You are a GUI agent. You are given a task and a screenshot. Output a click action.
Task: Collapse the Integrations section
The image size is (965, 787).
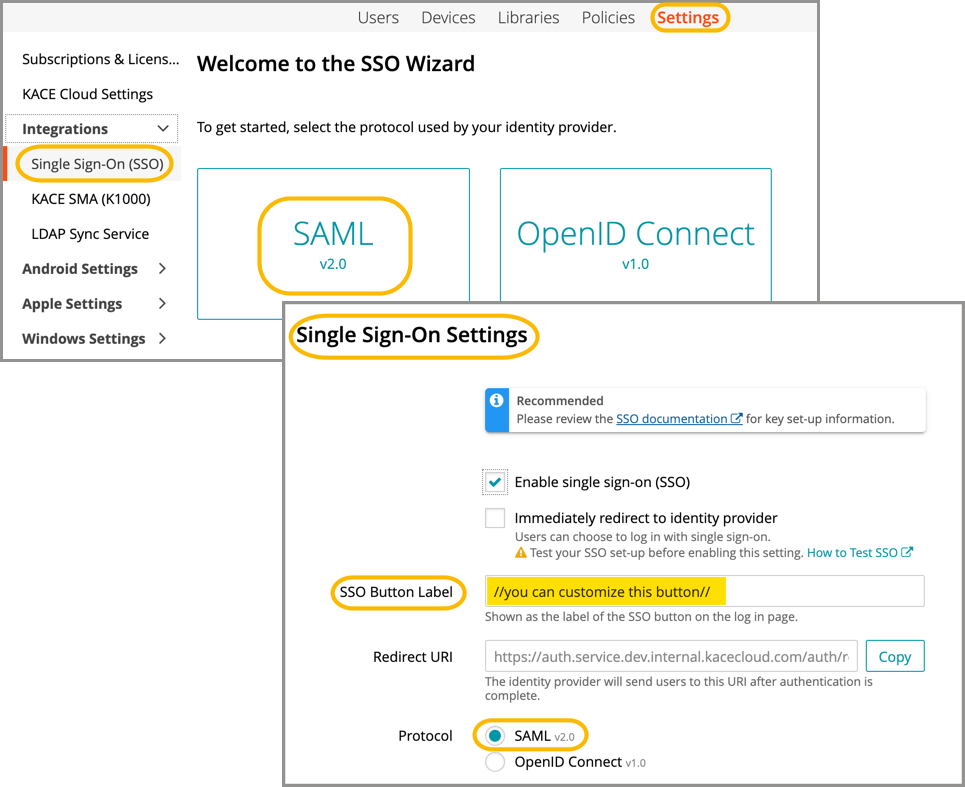(163, 129)
